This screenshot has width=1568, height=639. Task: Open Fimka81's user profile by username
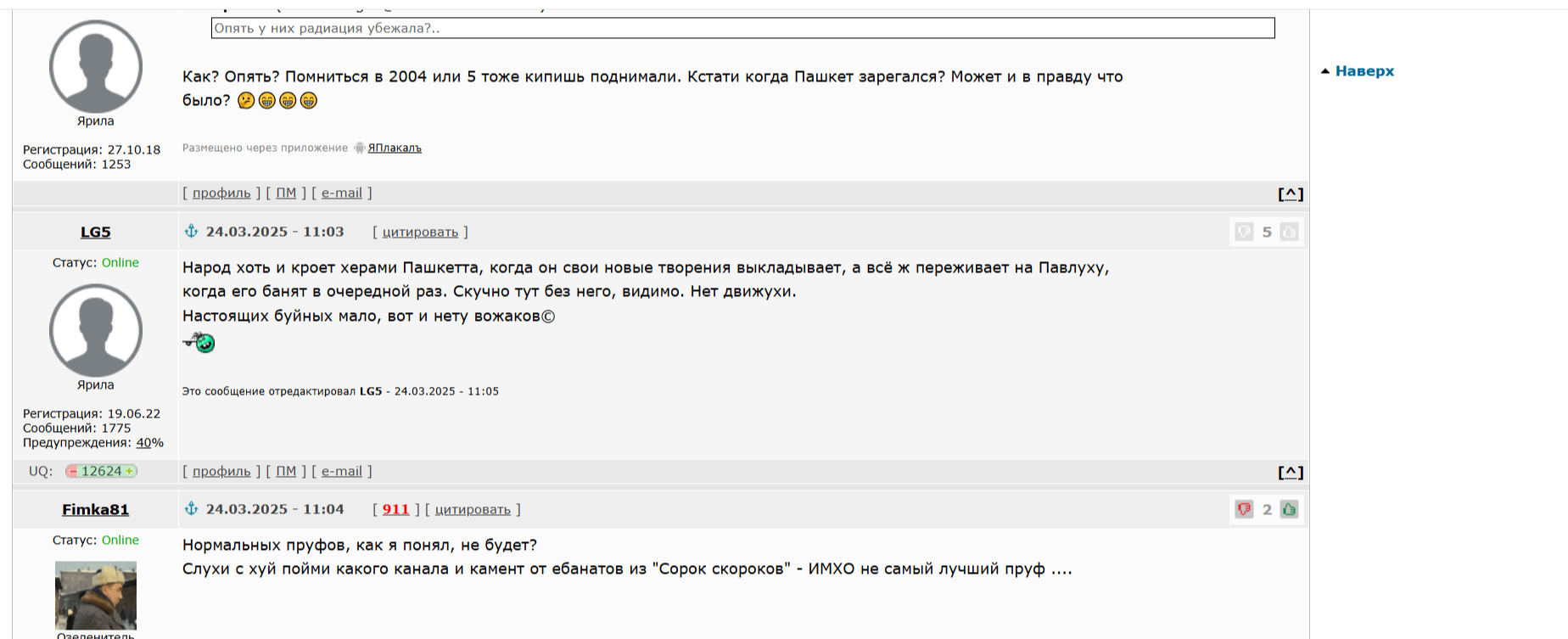pos(96,509)
